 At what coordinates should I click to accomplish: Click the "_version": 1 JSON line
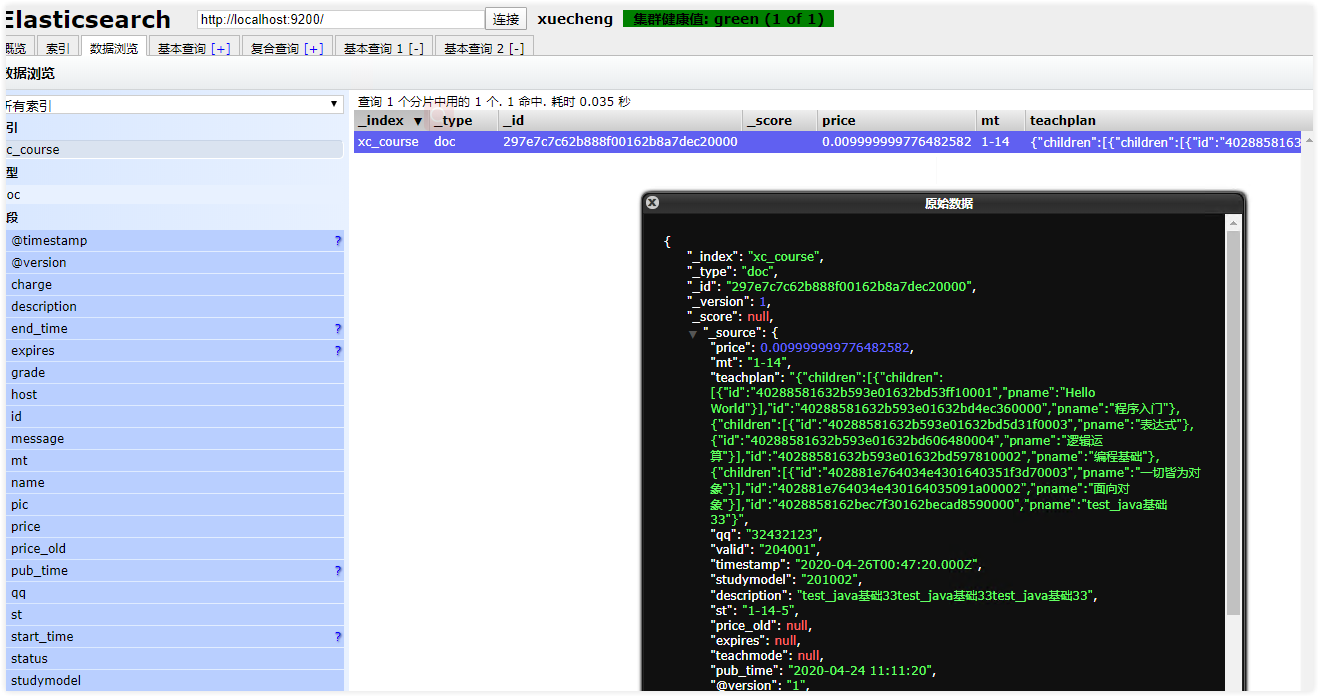[x=728, y=302]
